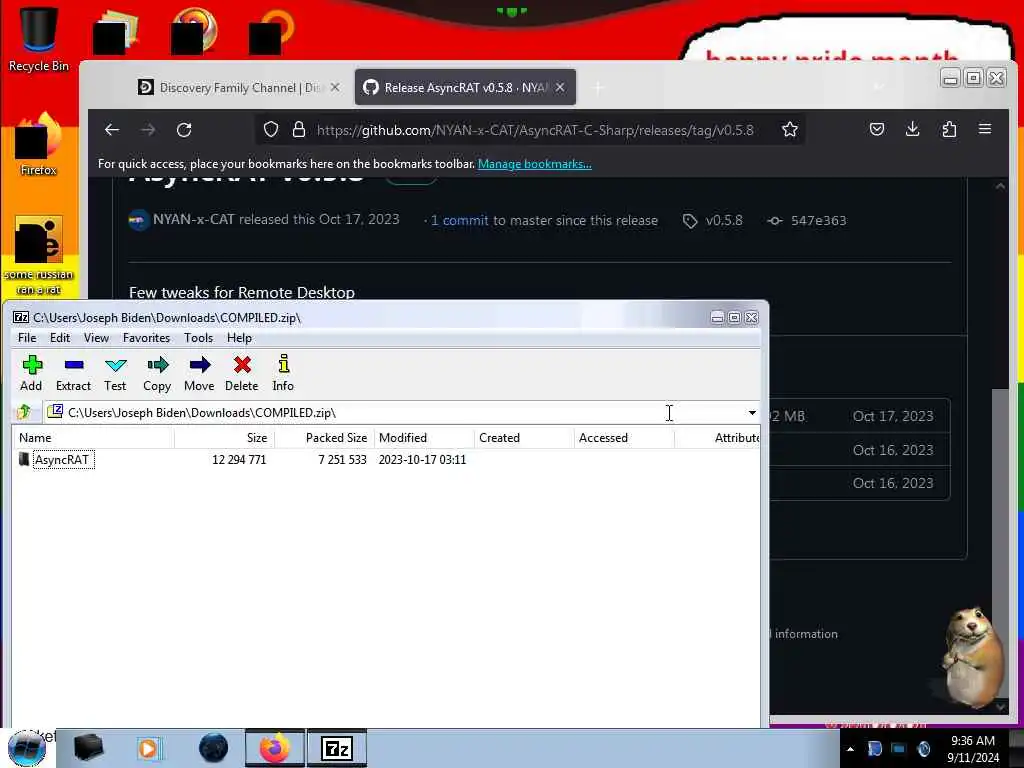Open the File menu in 7-Zip
The width and height of the screenshot is (1024, 768).
click(27, 338)
